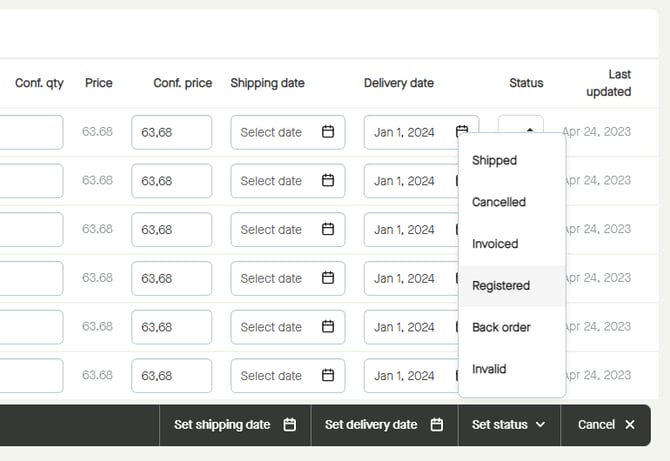Screen dimensions: 670x461
Task: Open calendar icon in last row Shipping date
Action: 328,376
